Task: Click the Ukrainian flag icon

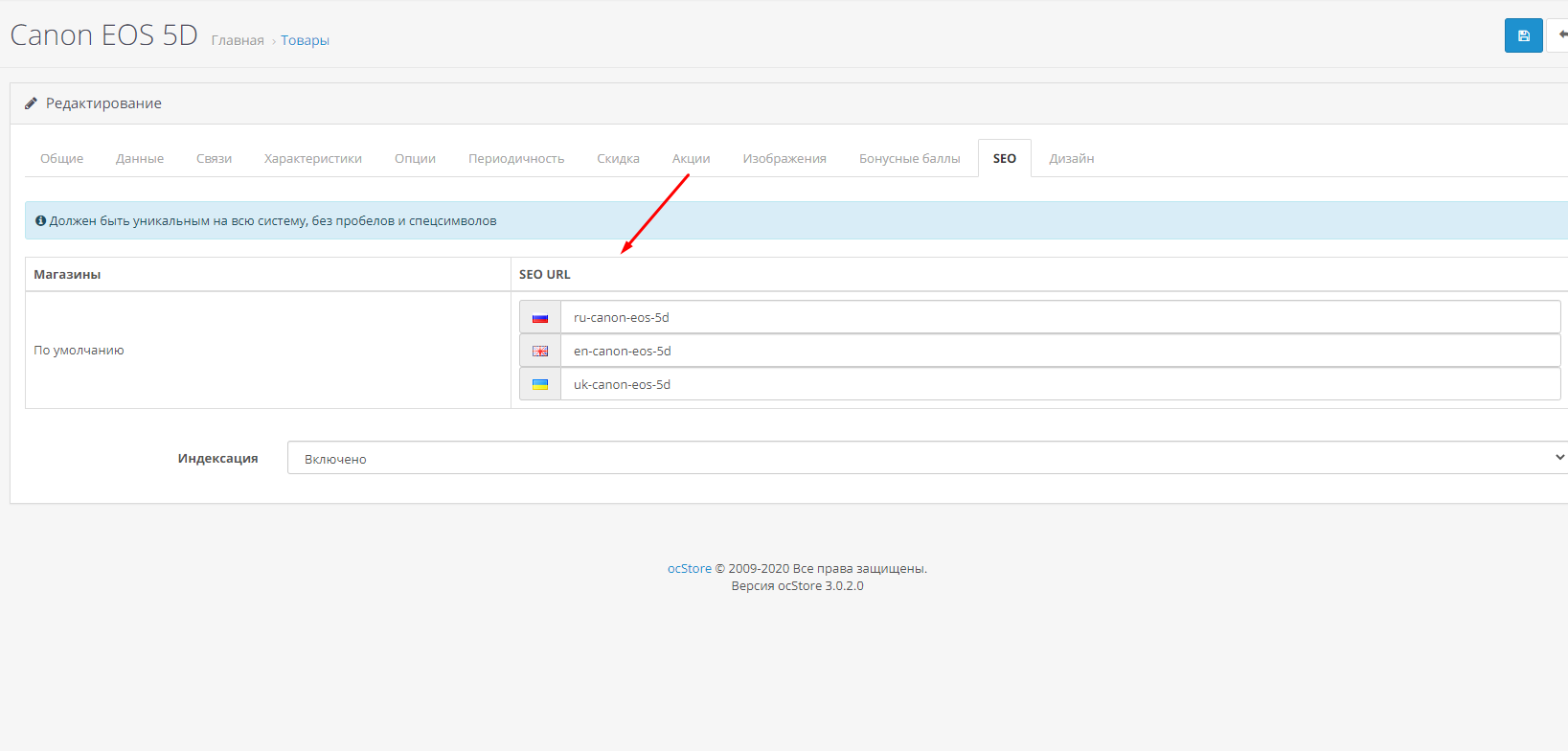Action: [x=540, y=384]
